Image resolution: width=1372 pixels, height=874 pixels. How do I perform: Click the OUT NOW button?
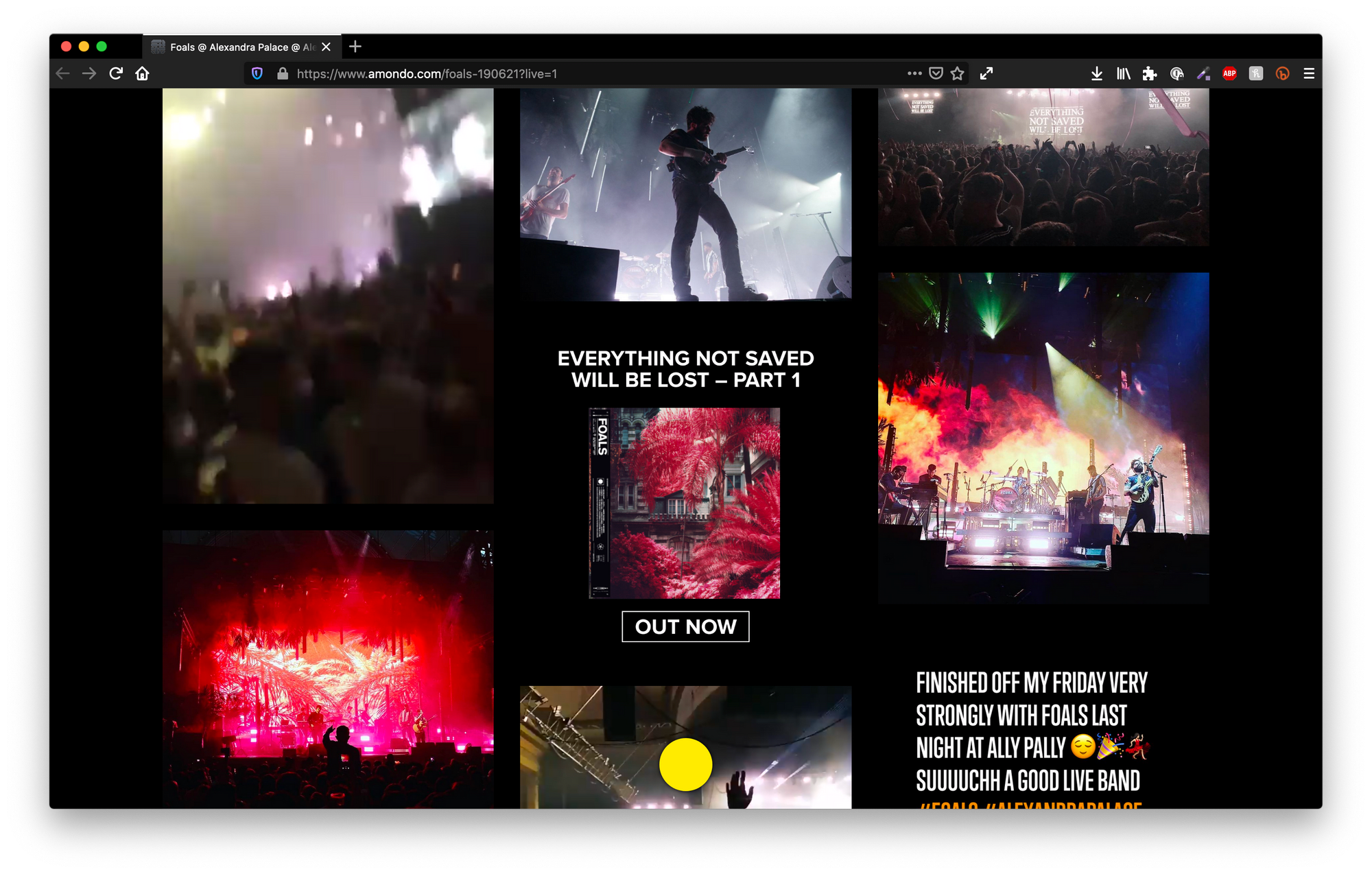pos(685,626)
